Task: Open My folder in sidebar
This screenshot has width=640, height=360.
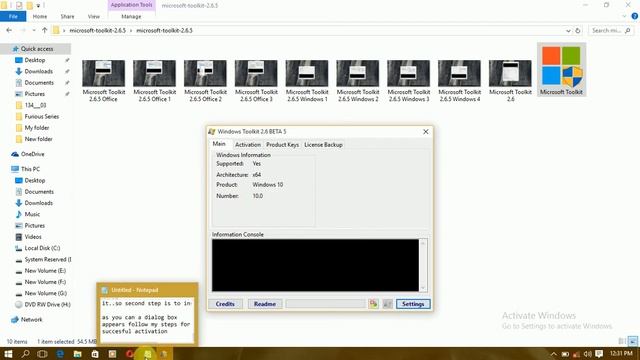Action: (x=37, y=128)
